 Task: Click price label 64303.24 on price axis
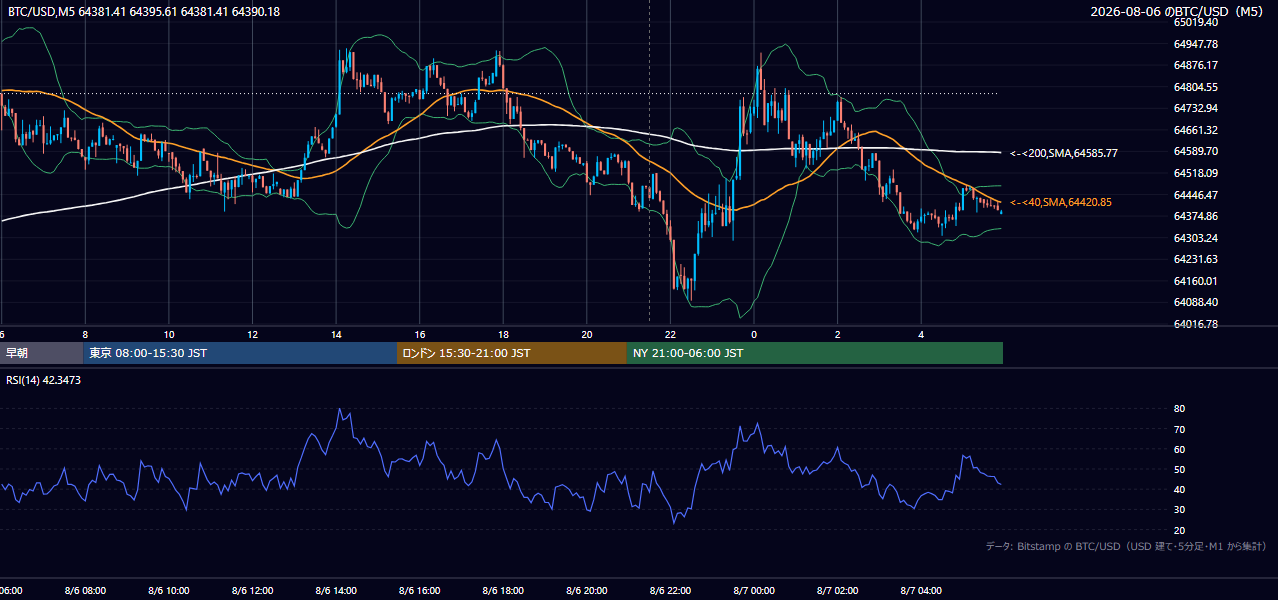1195,238
